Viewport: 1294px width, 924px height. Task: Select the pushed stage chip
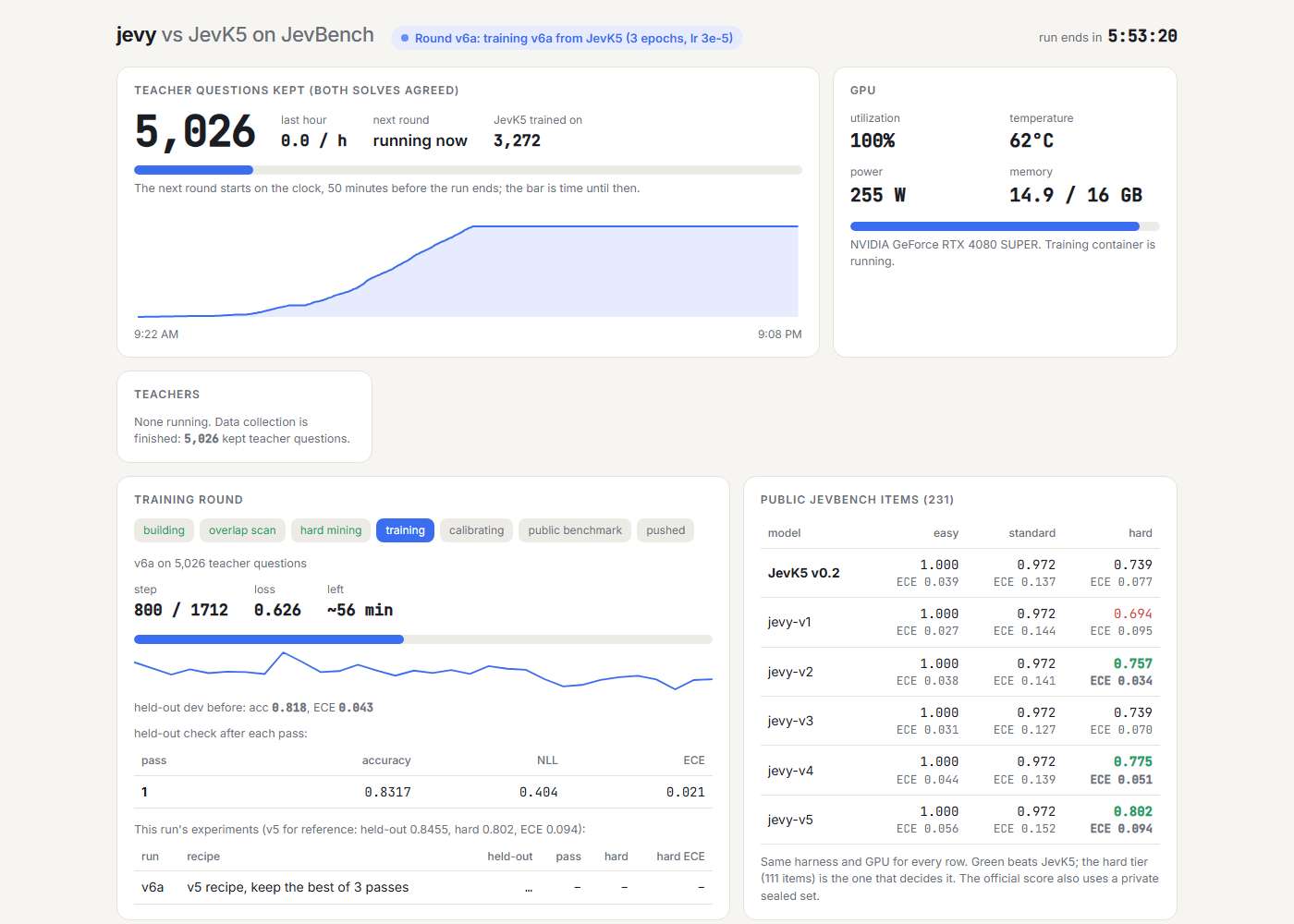[x=665, y=530]
